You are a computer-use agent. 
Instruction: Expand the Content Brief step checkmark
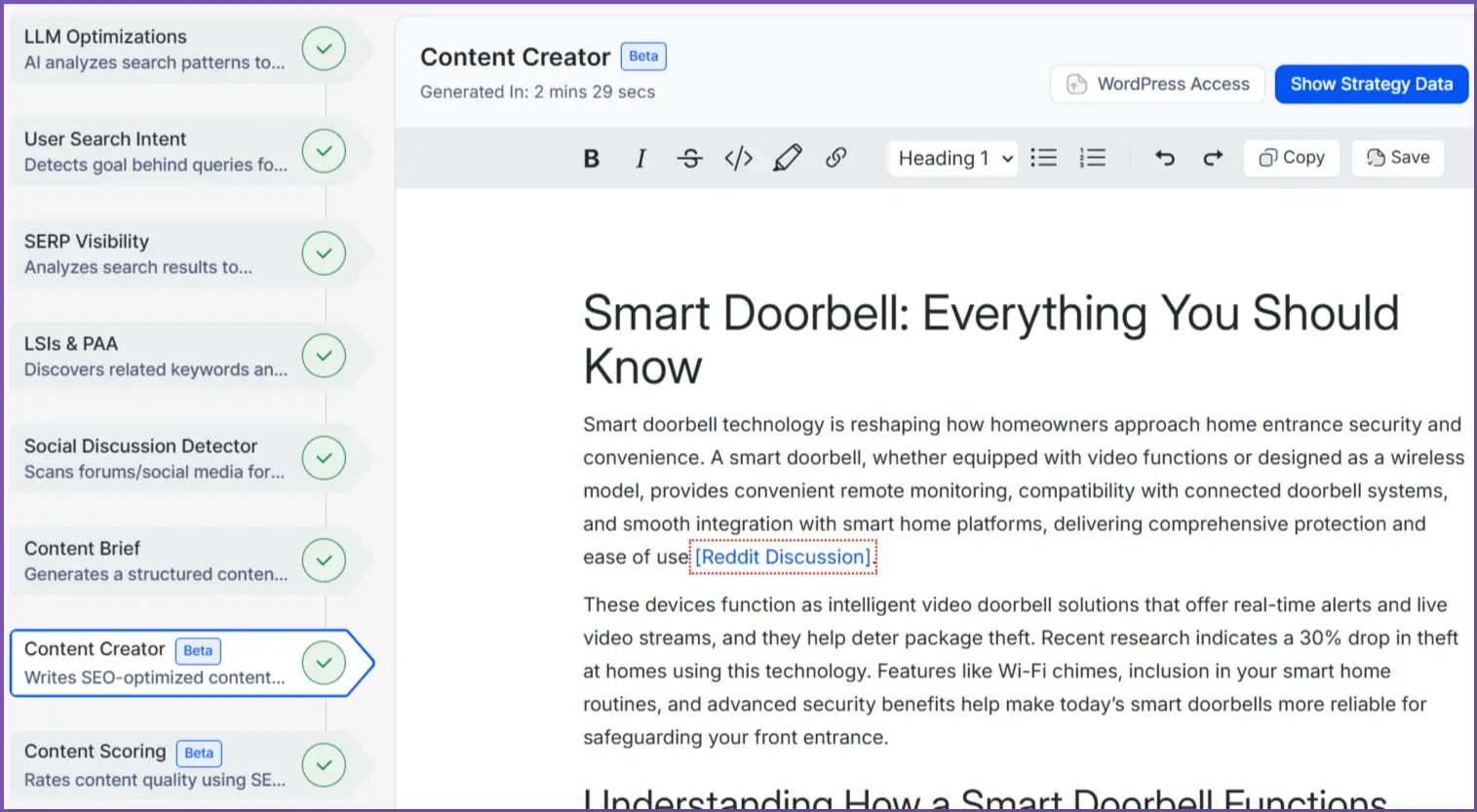point(323,561)
